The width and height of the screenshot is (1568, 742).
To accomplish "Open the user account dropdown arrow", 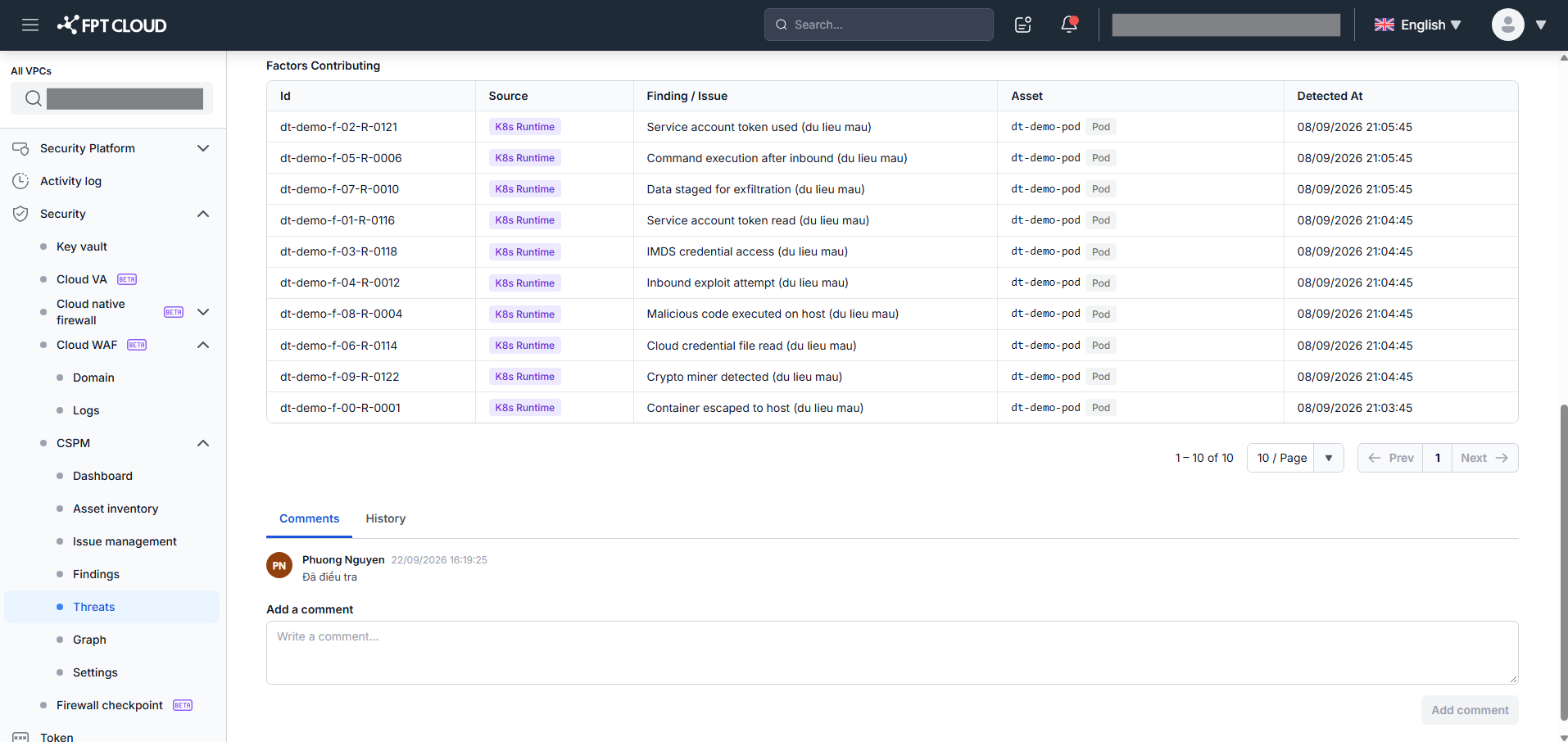I will [x=1540, y=25].
